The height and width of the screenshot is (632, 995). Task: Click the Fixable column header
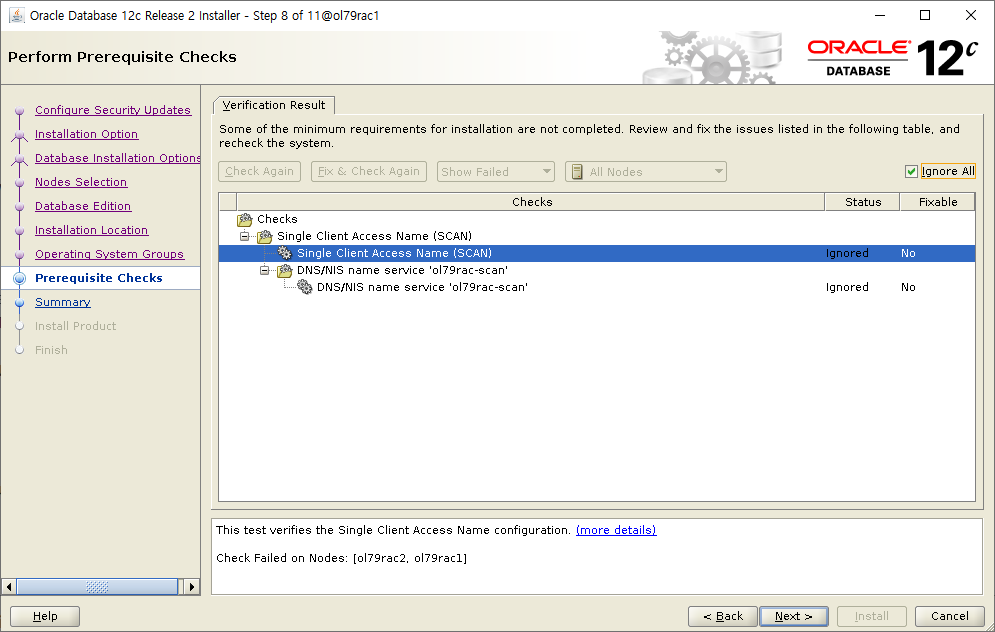938,202
